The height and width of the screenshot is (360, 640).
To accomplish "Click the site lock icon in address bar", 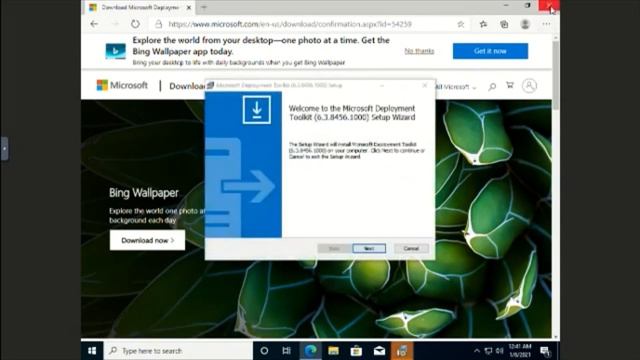I will click(x=158, y=24).
